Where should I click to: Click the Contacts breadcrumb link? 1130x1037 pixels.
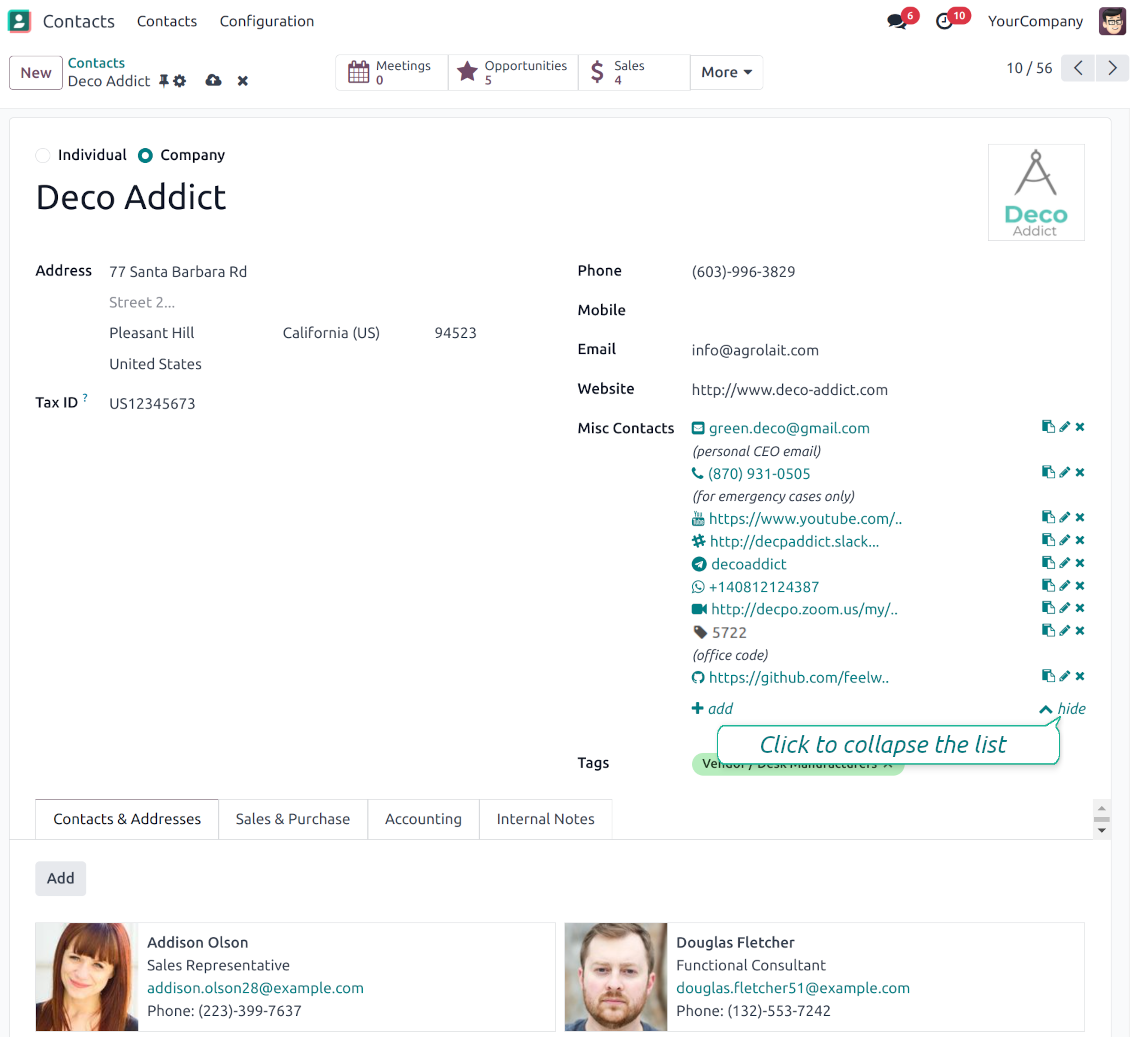96,63
